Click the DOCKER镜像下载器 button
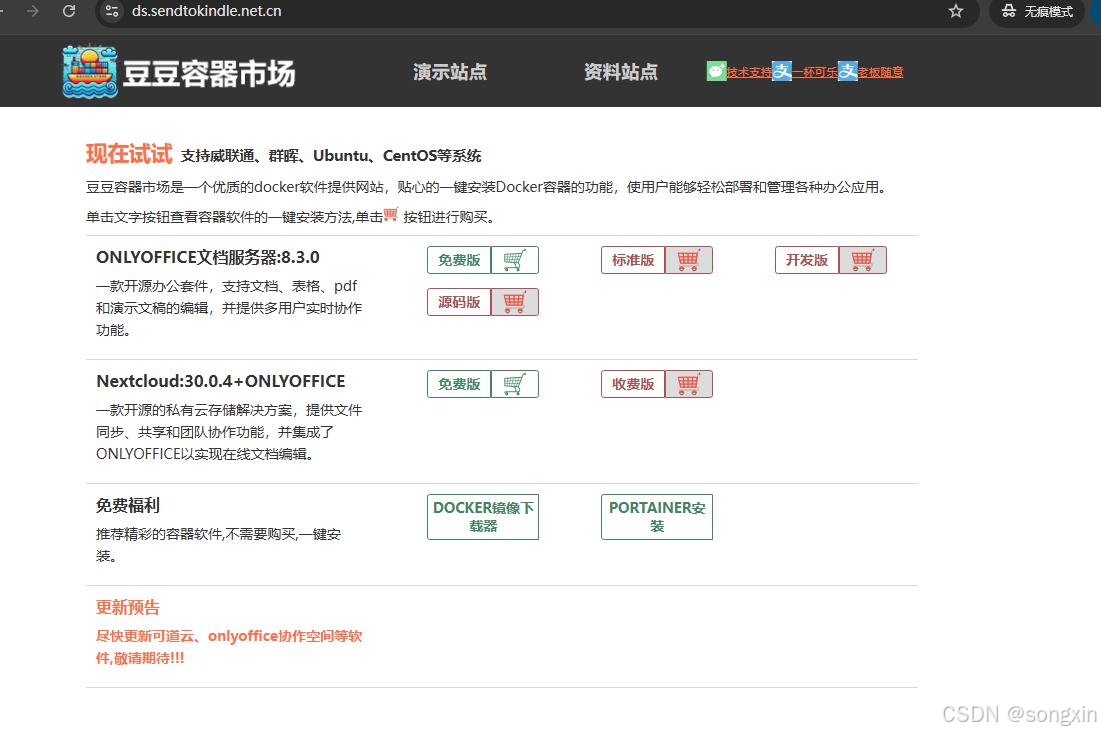This screenshot has width=1101, height=734. (483, 517)
